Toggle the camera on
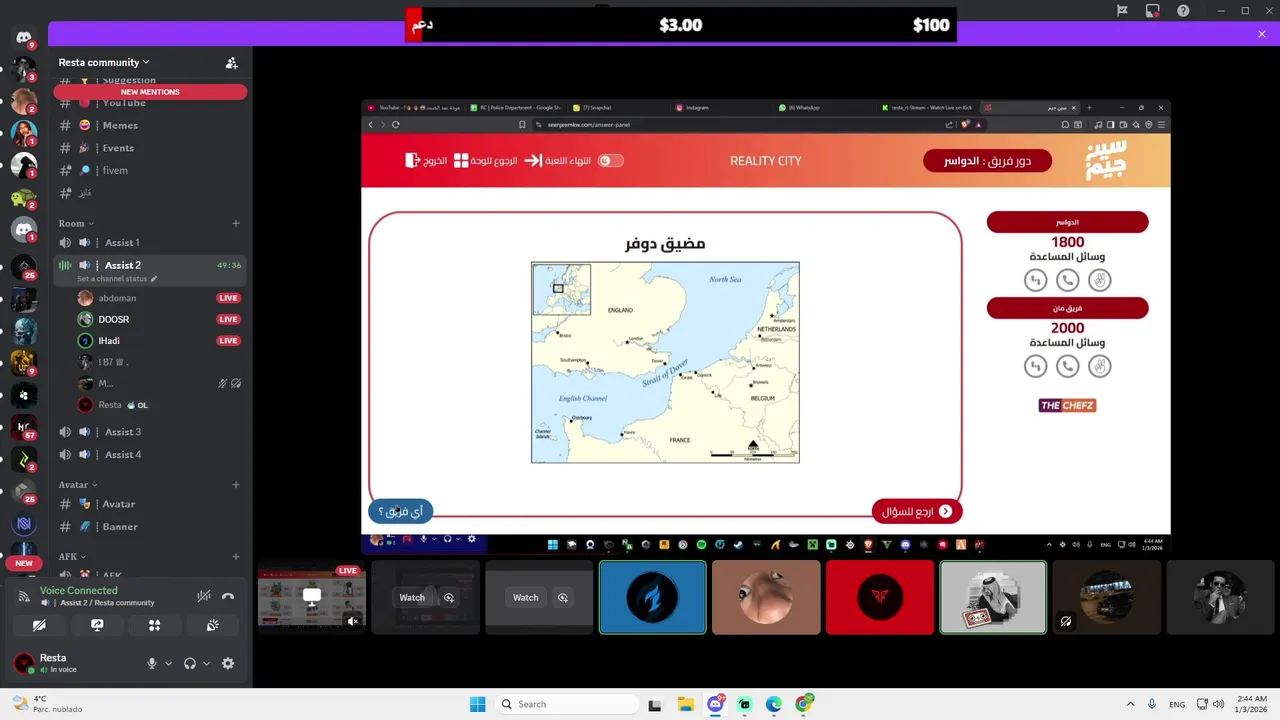The height and width of the screenshot is (720, 1280). 39,625
